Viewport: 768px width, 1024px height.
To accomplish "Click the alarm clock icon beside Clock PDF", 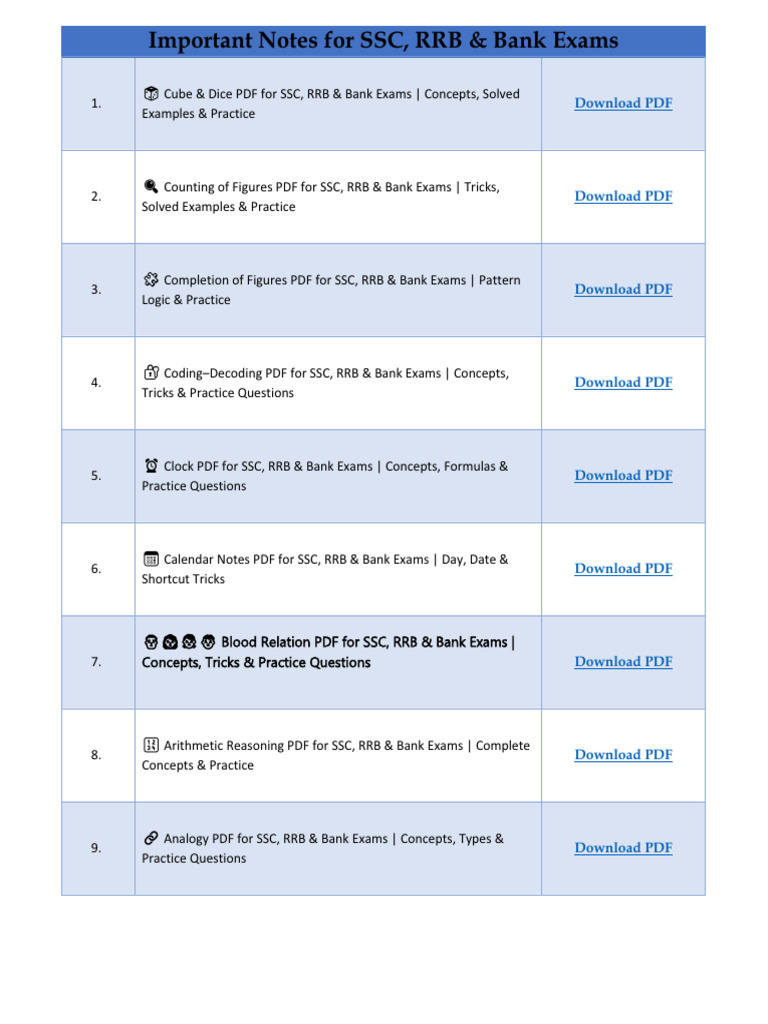I will 151,466.
